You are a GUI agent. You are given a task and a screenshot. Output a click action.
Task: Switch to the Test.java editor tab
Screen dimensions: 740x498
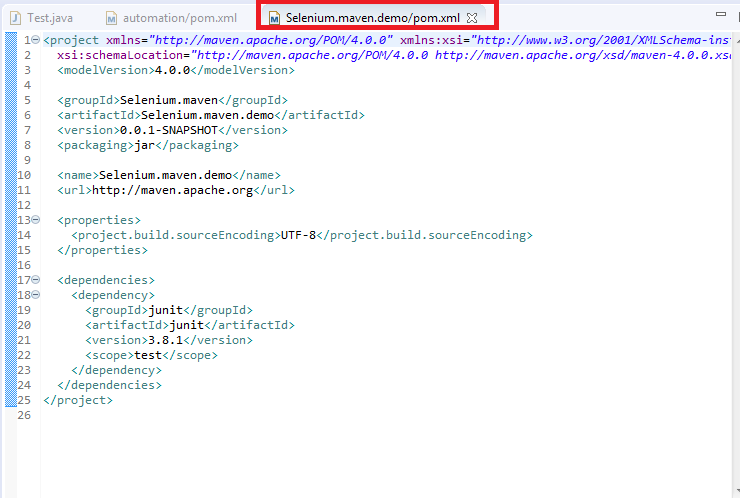[x=47, y=18]
